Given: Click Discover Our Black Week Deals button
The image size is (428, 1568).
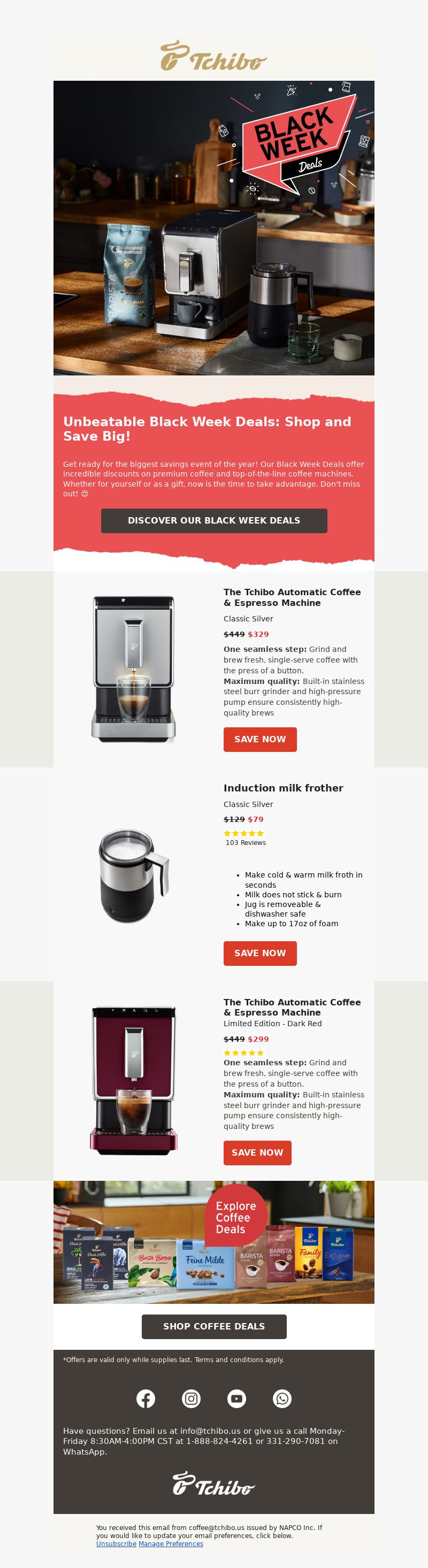Looking at the screenshot, I should pyautogui.click(x=213, y=520).
